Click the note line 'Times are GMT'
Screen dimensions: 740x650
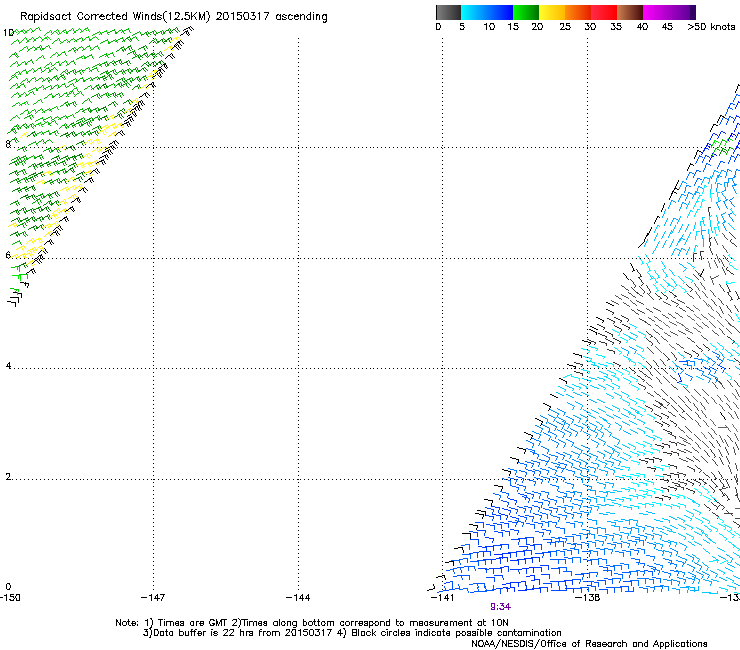tap(193, 623)
